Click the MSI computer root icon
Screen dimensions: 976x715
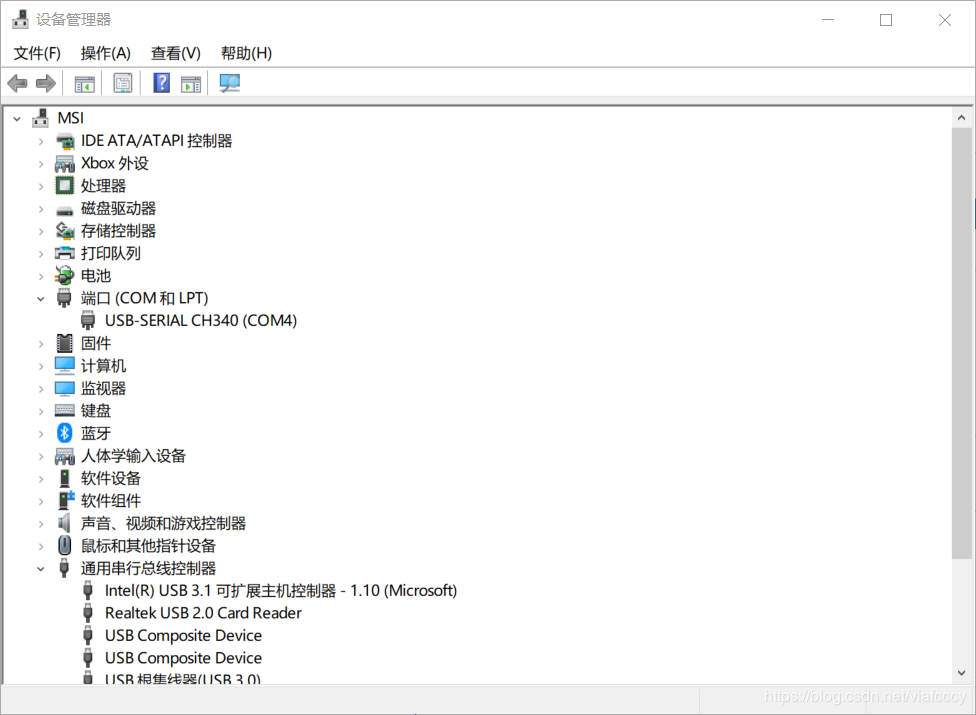click(x=40, y=118)
